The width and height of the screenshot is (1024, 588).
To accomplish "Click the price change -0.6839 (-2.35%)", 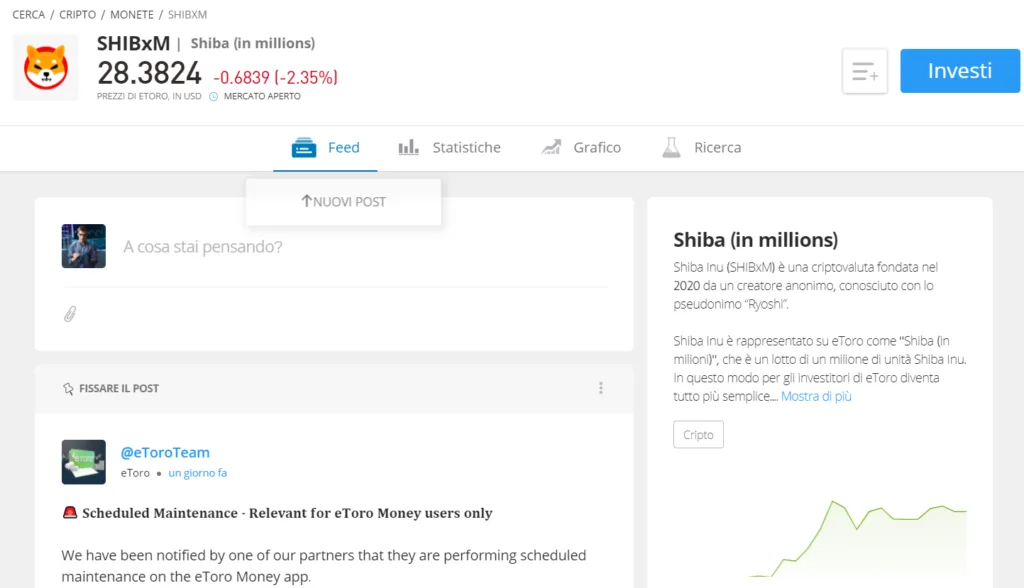I will 276,78.
